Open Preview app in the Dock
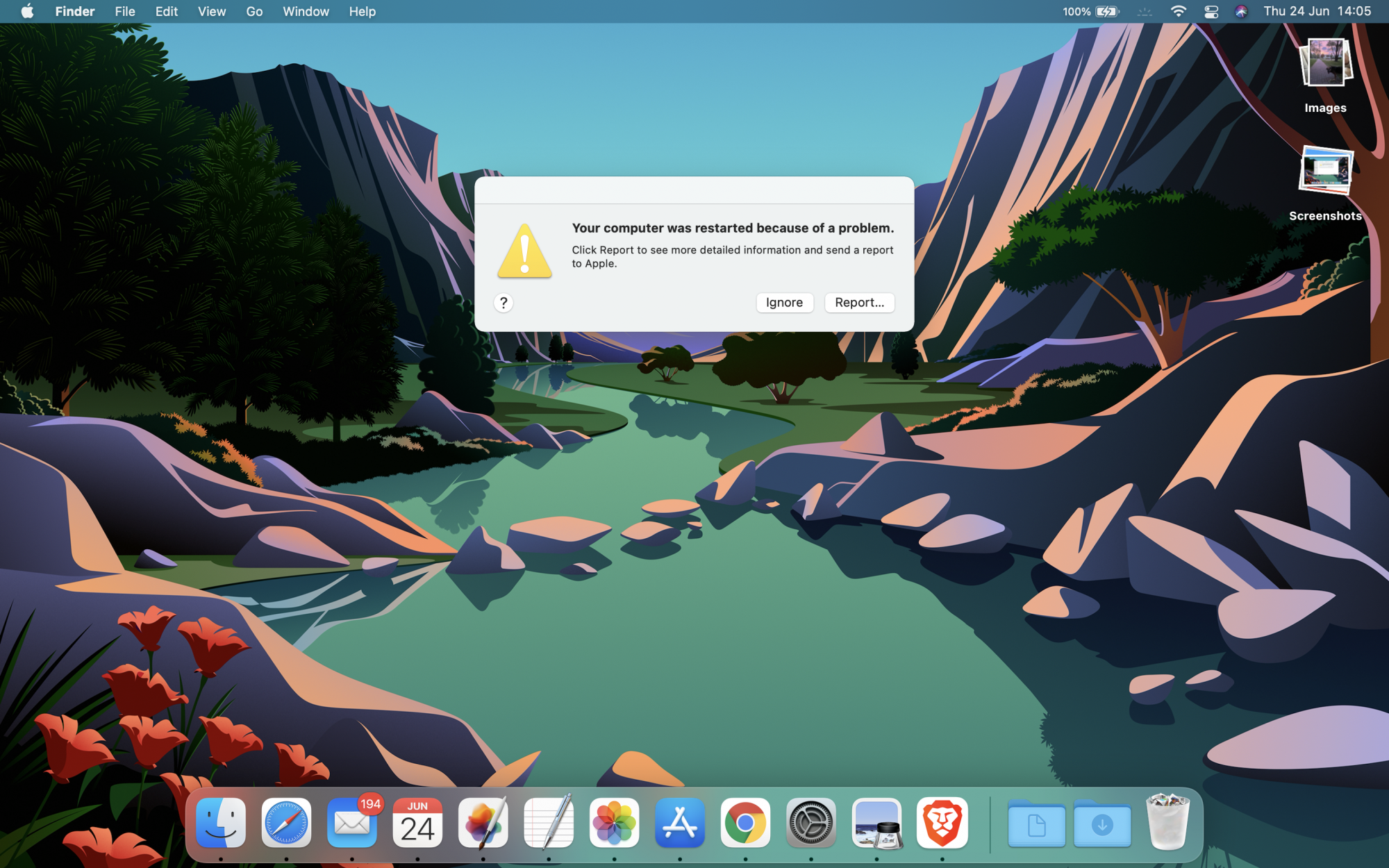Screen dimensions: 1389x868 click(876, 824)
